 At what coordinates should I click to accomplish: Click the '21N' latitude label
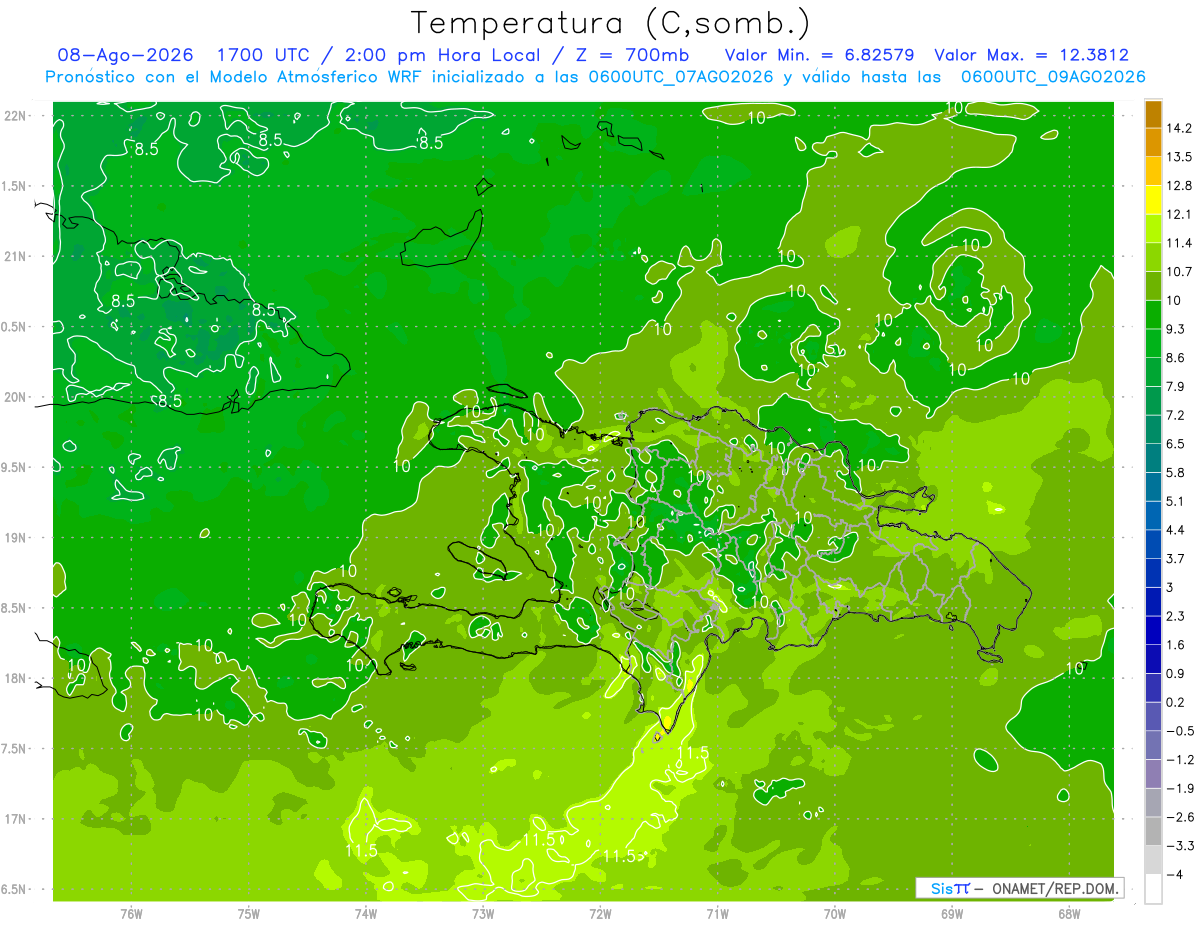14,257
